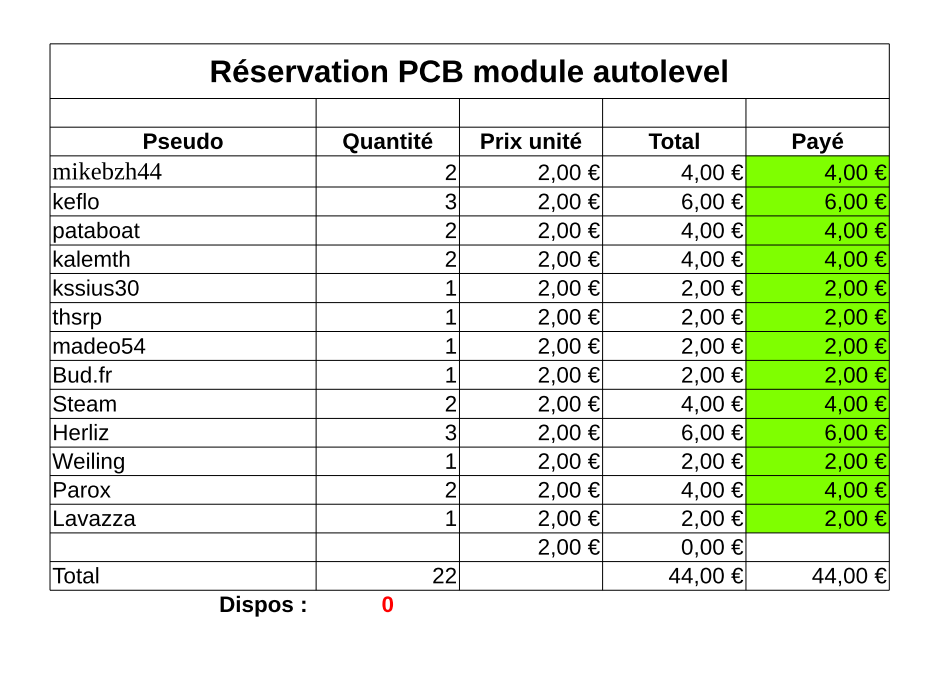Select the "kssius30" pseudo cell
This screenshot has height=684, width=950.
(183, 289)
